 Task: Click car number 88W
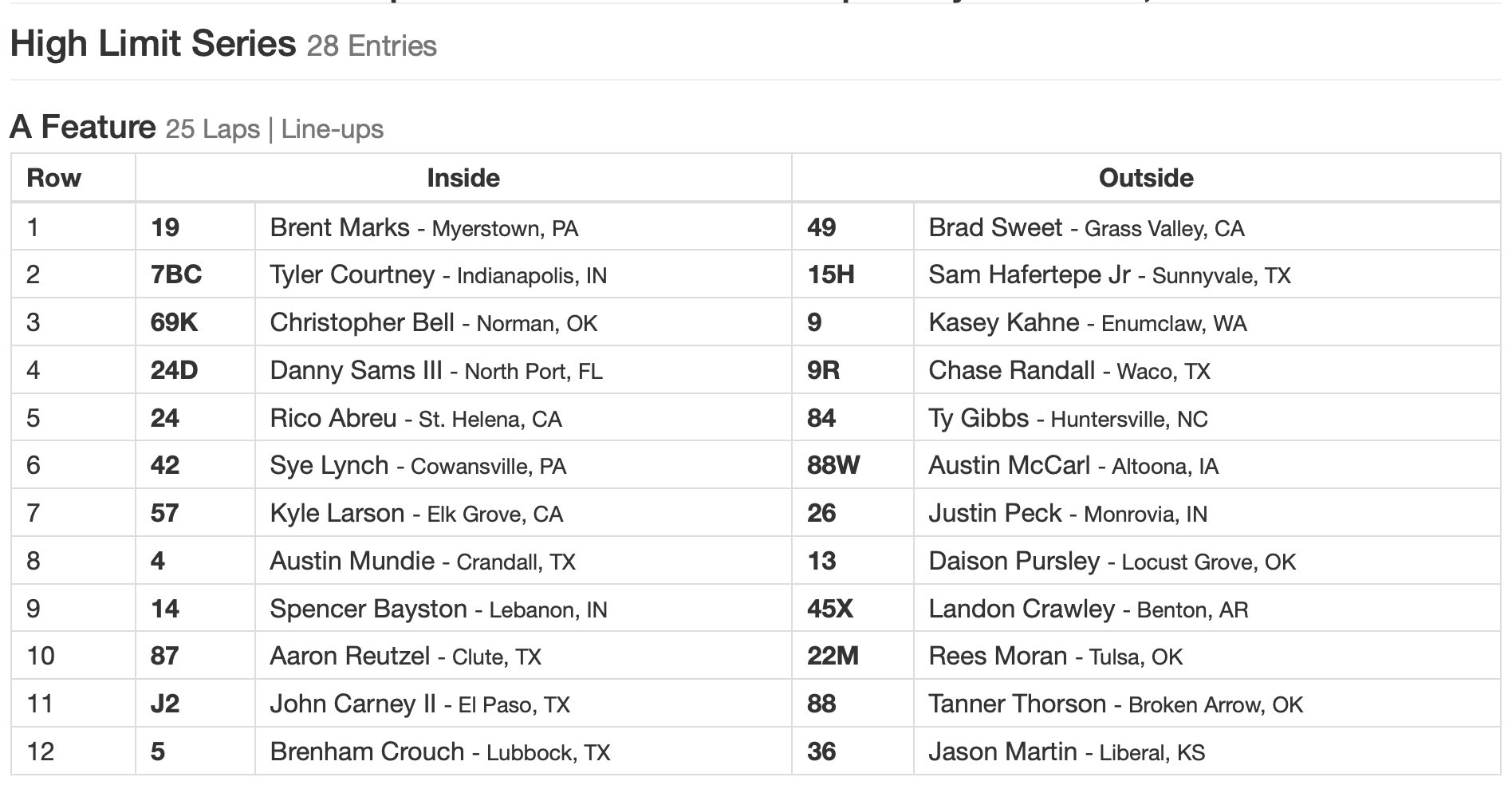coord(833,465)
